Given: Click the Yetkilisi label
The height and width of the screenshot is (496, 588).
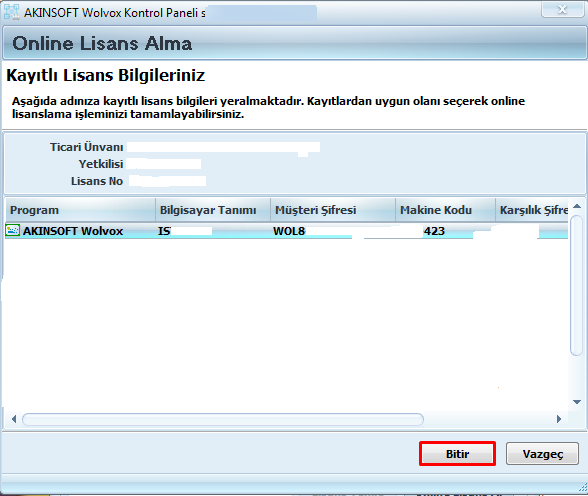Looking at the screenshot, I should (x=100, y=164).
